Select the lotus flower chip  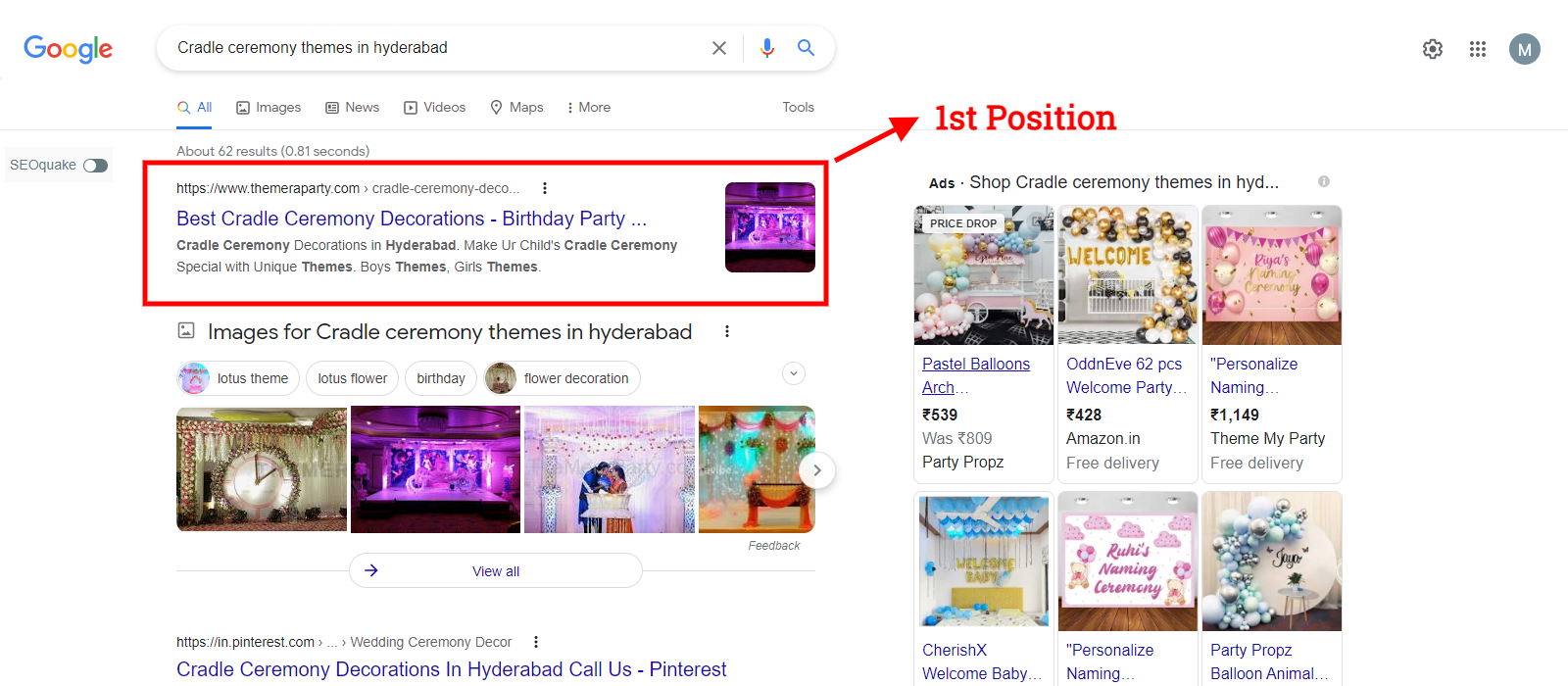[x=353, y=378]
